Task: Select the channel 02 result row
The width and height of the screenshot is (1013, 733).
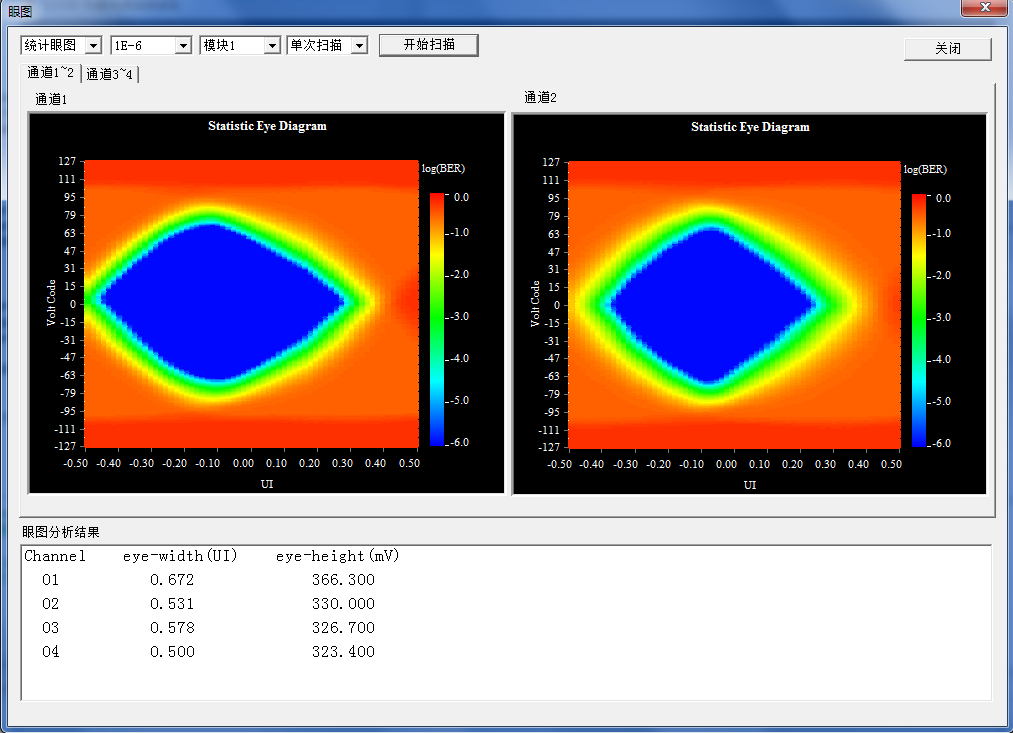Action: 200,604
